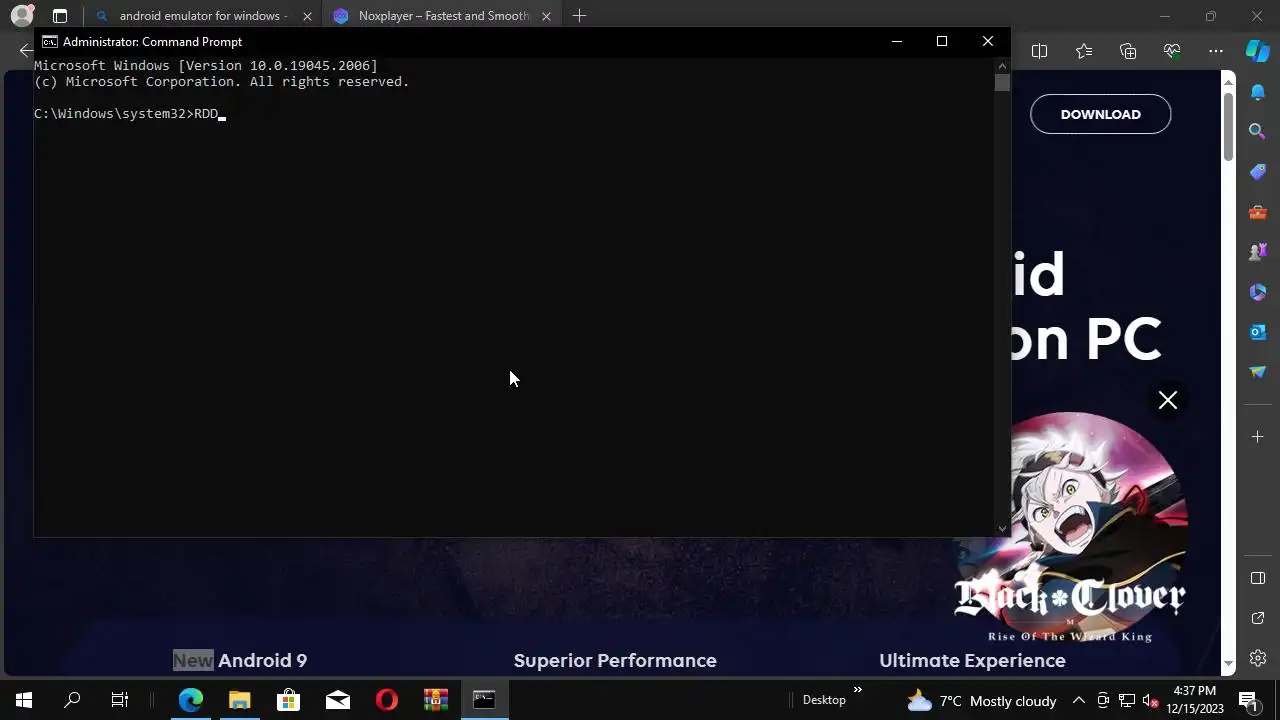This screenshot has width=1280, height=720.
Task: Click Command Prompt scrollbar up arrow
Action: 1002,66
